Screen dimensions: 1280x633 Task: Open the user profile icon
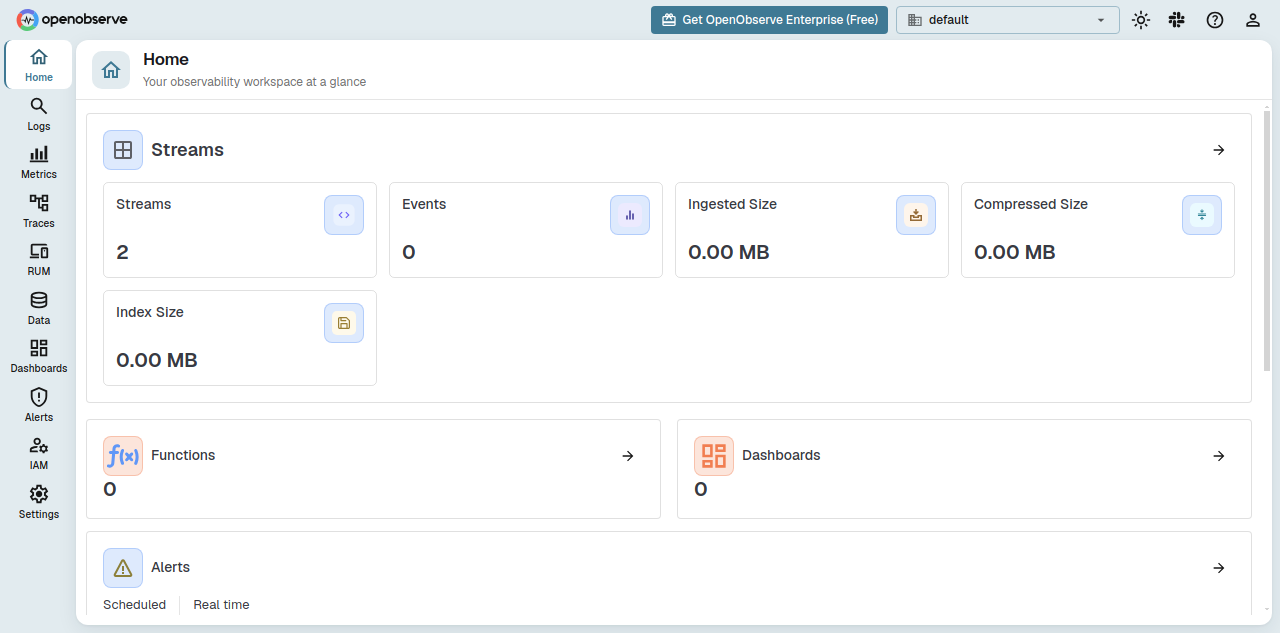click(1253, 20)
